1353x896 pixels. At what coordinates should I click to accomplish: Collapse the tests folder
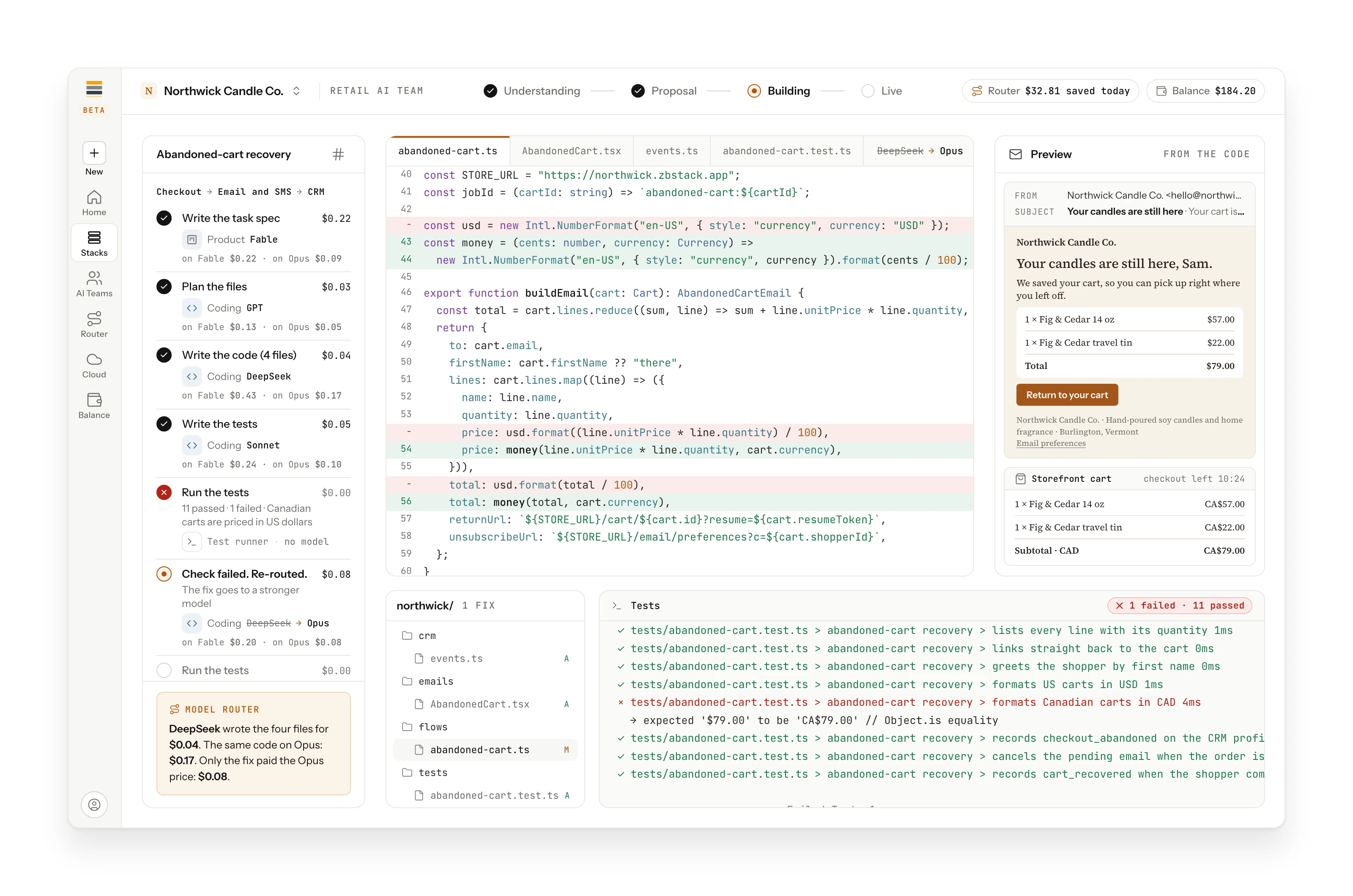pos(424,773)
